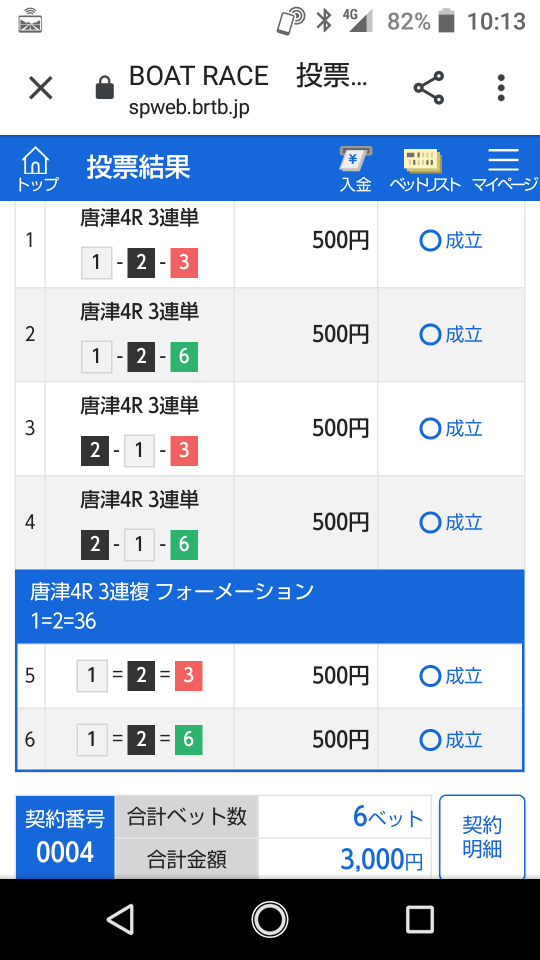This screenshot has width=540, height=960.
Task: Tap the 成立 status in bet row 1
Action: [451, 241]
